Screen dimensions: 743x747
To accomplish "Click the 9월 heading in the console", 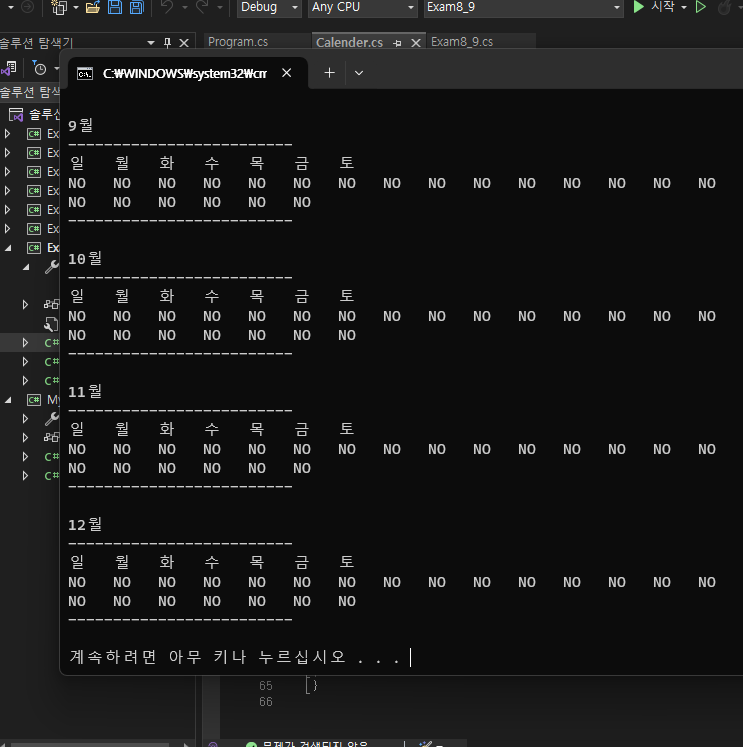I will click(80, 125).
